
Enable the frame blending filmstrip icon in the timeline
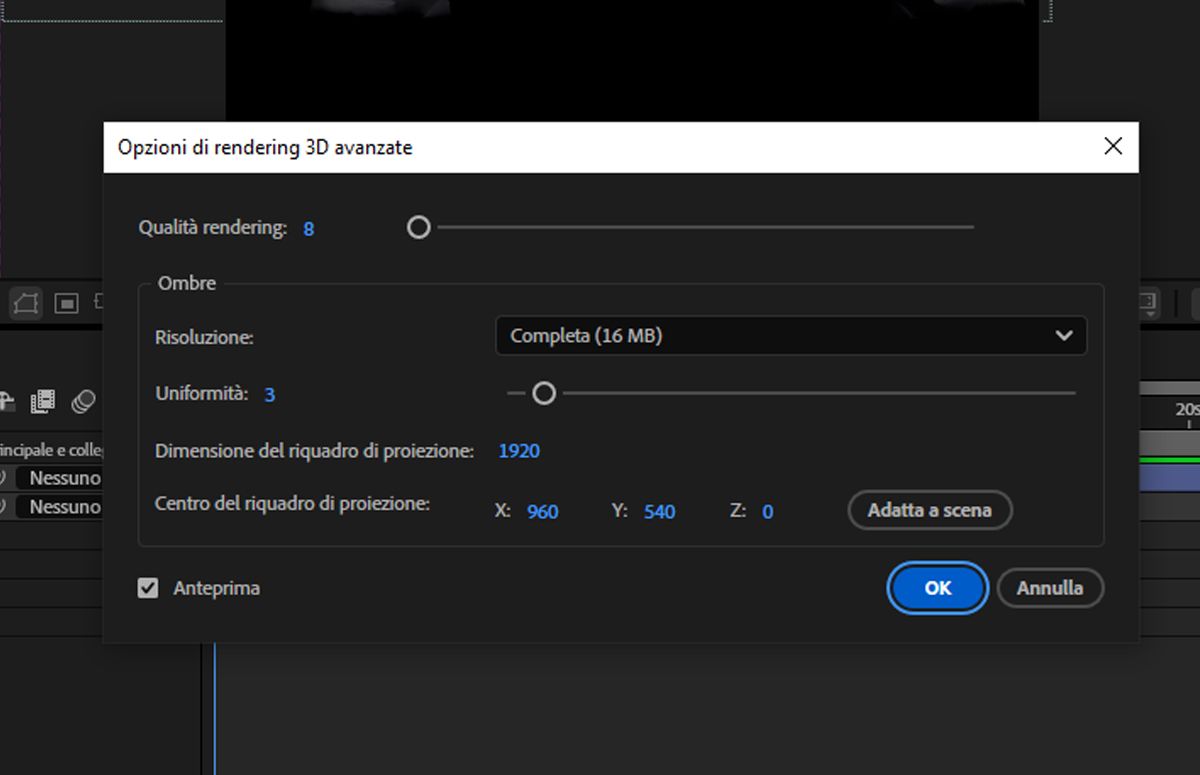(41, 402)
